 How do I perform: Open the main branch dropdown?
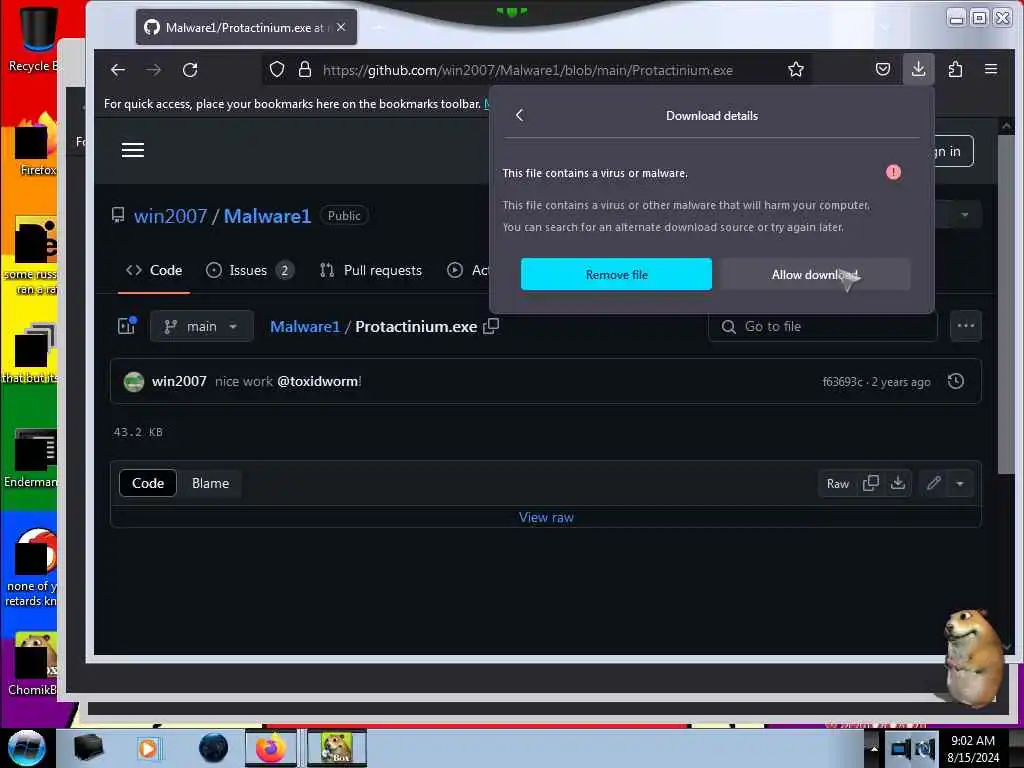[x=201, y=327]
